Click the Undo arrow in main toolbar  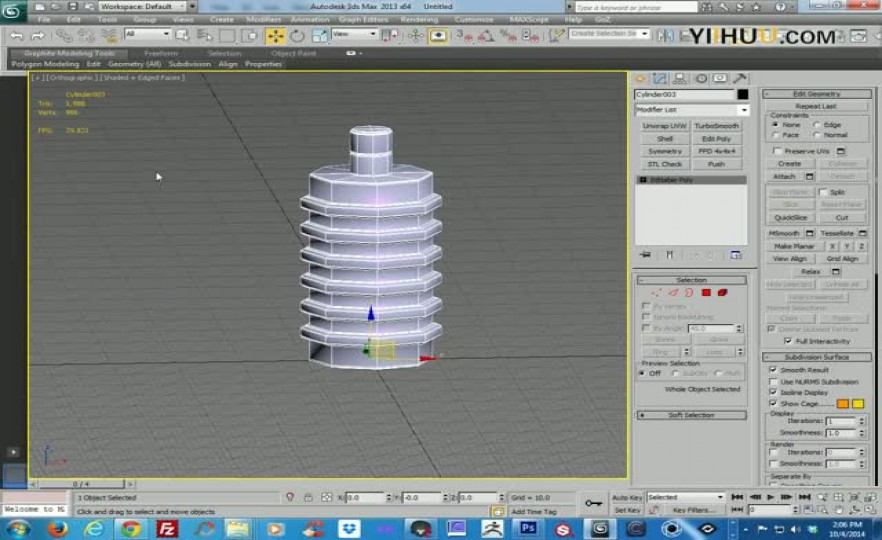[x=17, y=36]
